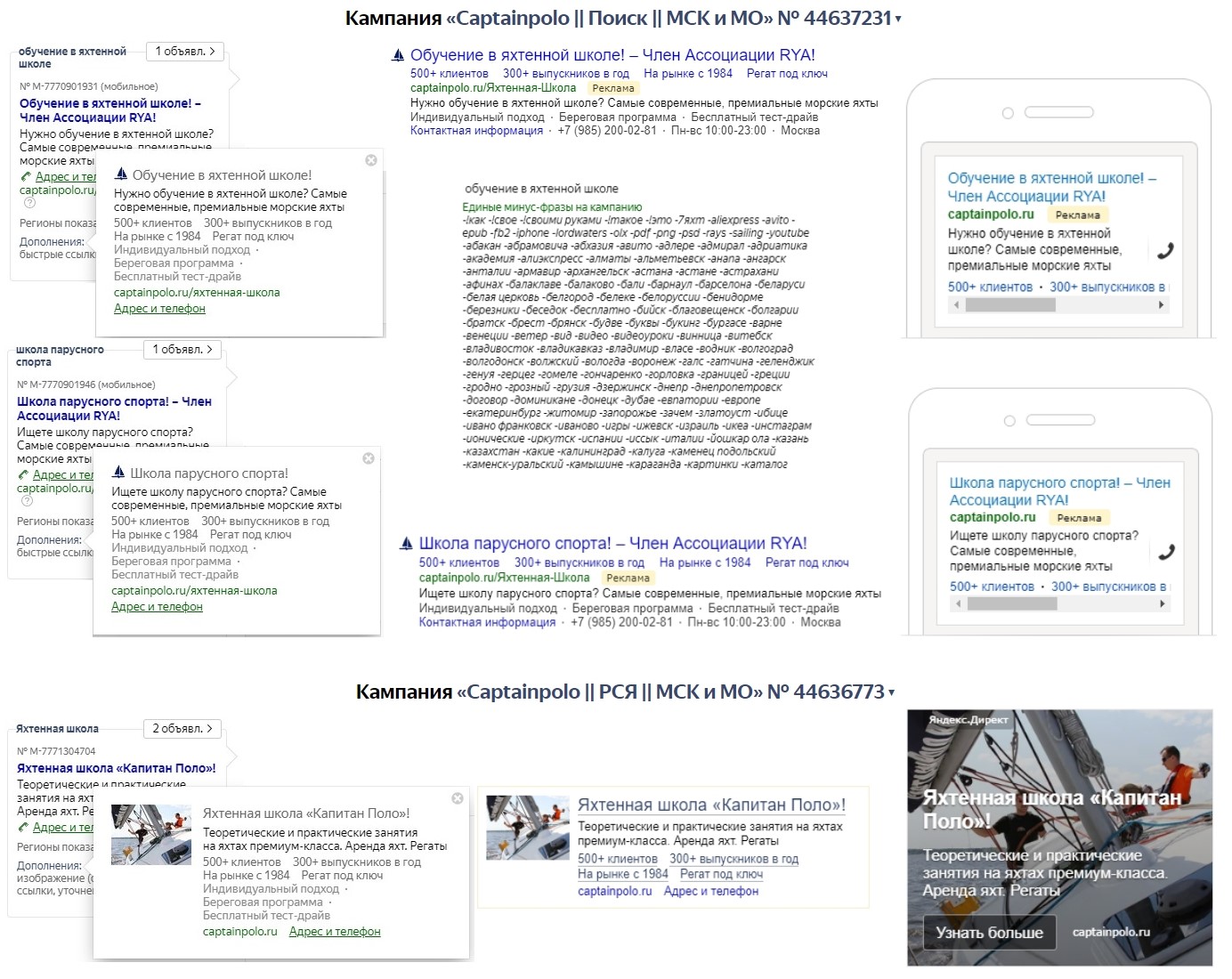The image size is (1232, 979).
Task: Click «Яндекс.Директ» label on the banner
Action: click(969, 719)
